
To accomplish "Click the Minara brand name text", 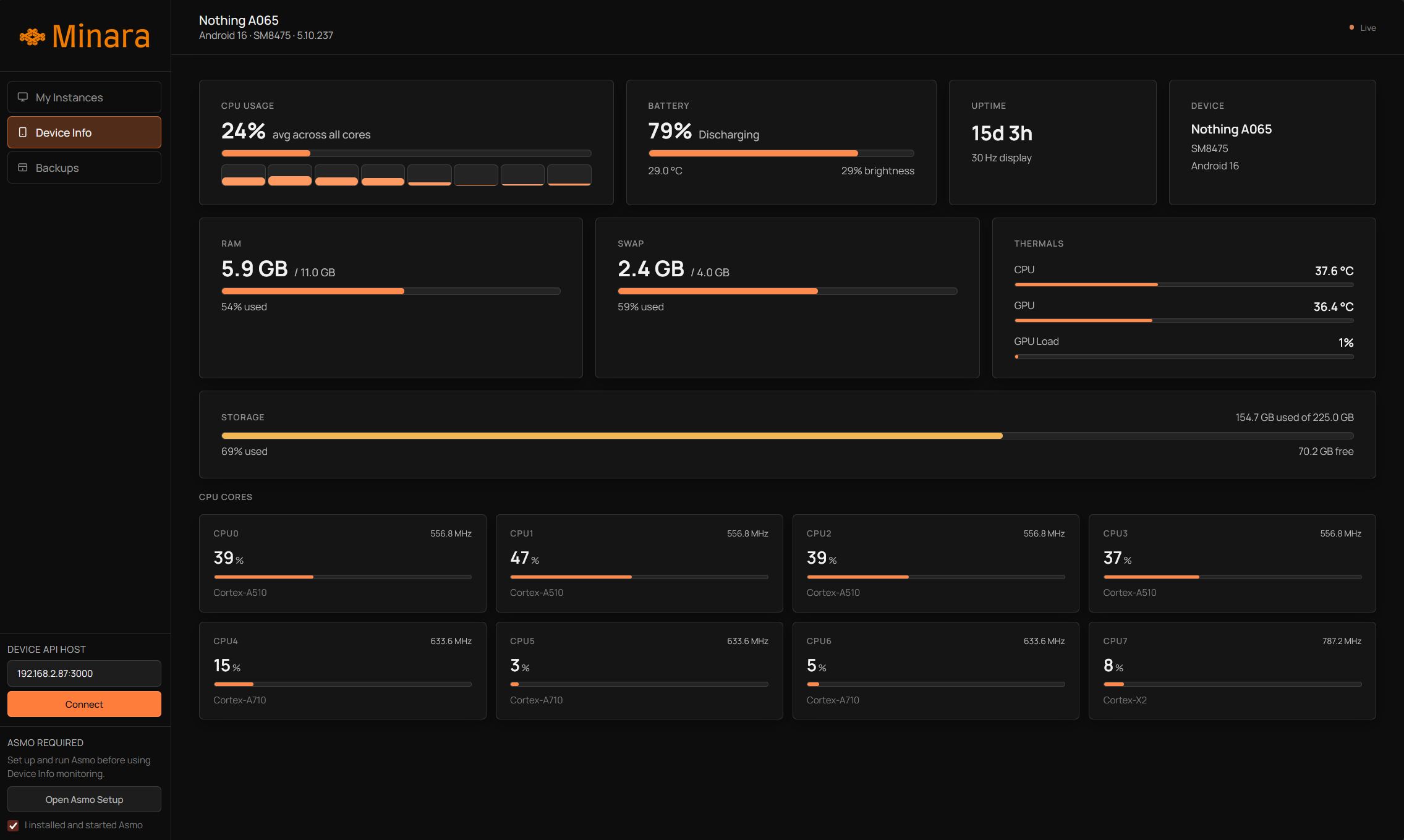I will (101, 36).
